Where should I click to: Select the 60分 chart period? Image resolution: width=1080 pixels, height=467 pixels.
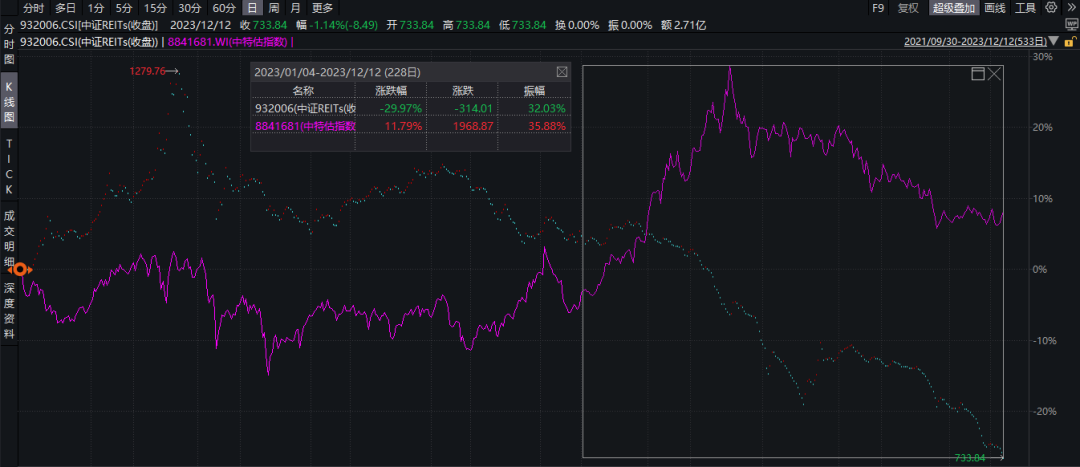(223, 8)
